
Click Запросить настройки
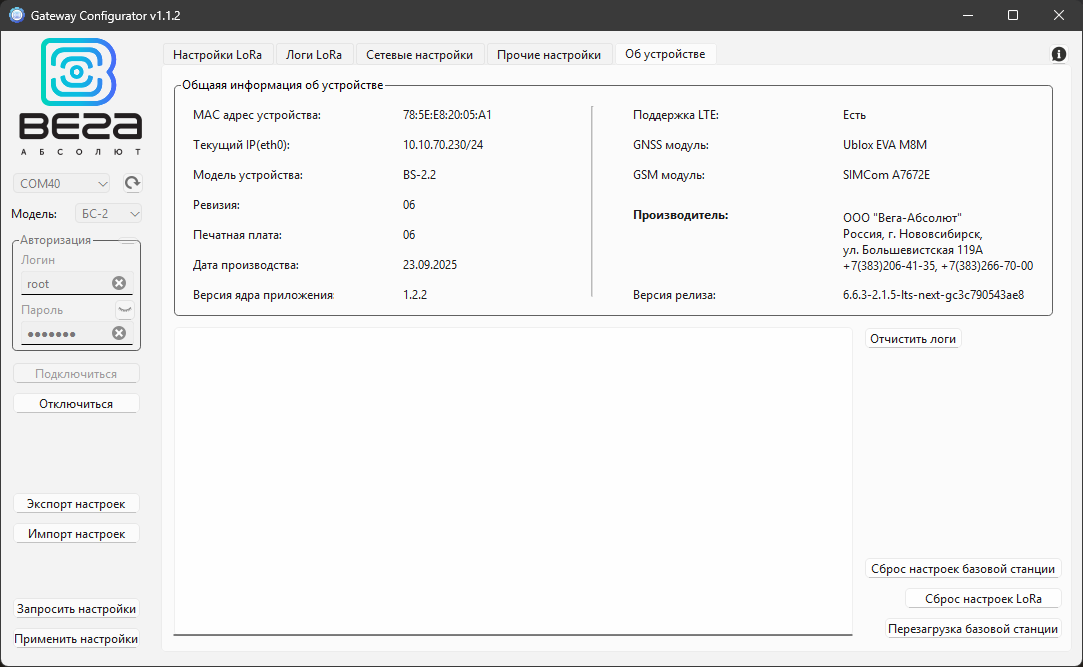pyautogui.click(x=75, y=608)
